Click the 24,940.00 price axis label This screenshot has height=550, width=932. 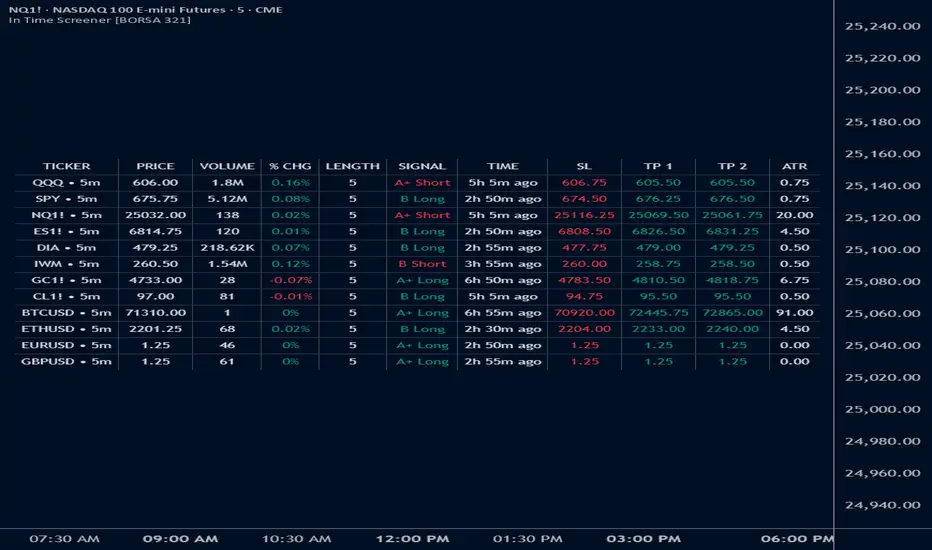pyautogui.click(x=883, y=505)
